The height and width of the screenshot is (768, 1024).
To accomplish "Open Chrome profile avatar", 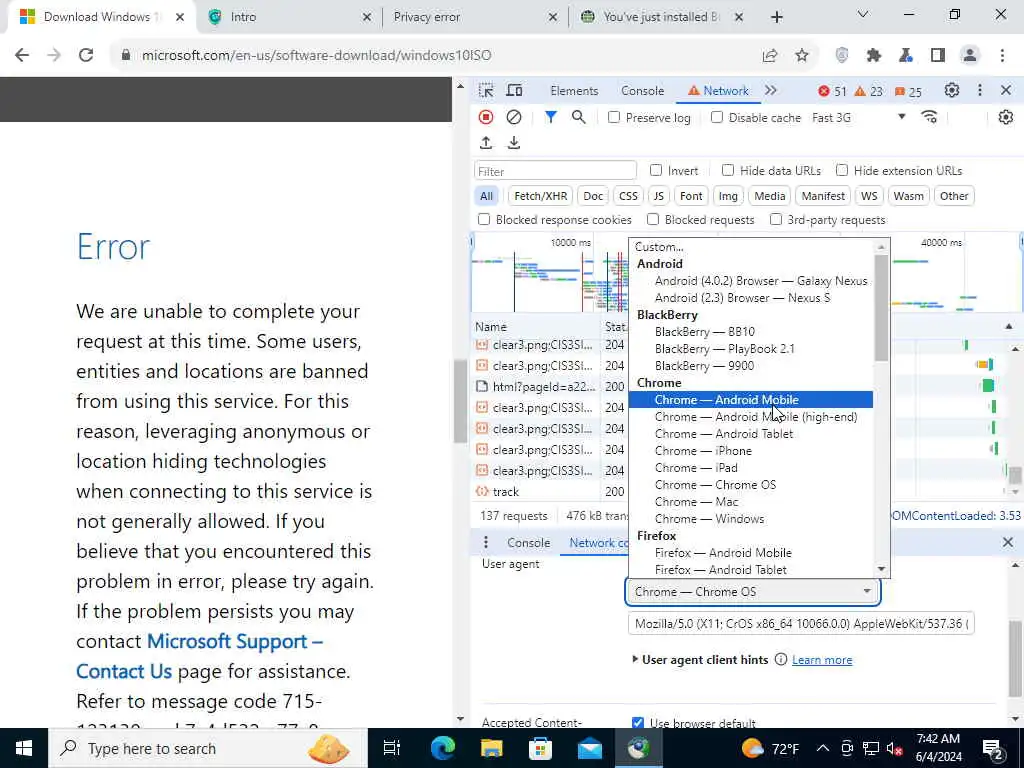I will (x=970, y=56).
